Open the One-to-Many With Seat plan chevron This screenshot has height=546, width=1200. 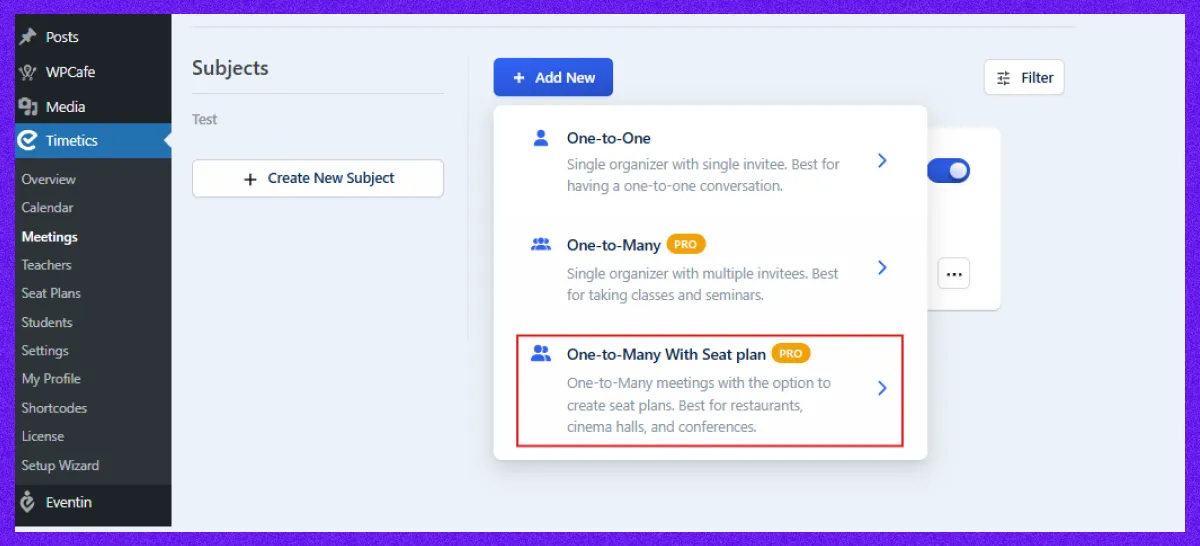pos(882,388)
